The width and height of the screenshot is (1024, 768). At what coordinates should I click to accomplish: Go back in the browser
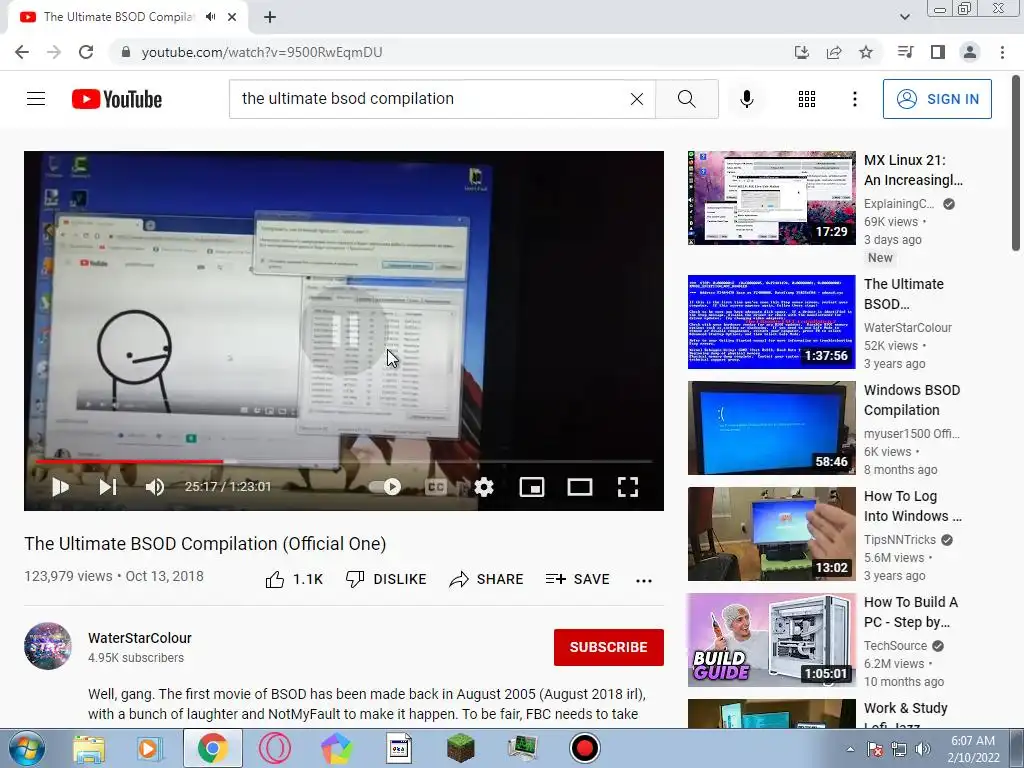pyautogui.click(x=22, y=52)
